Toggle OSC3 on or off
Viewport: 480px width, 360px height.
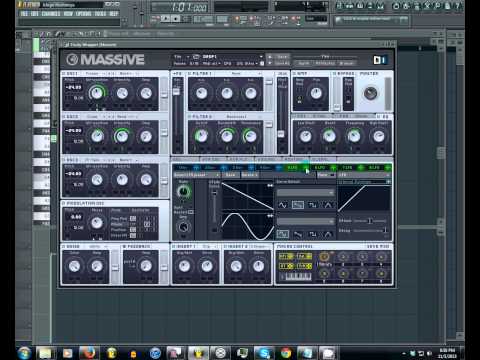[64, 160]
